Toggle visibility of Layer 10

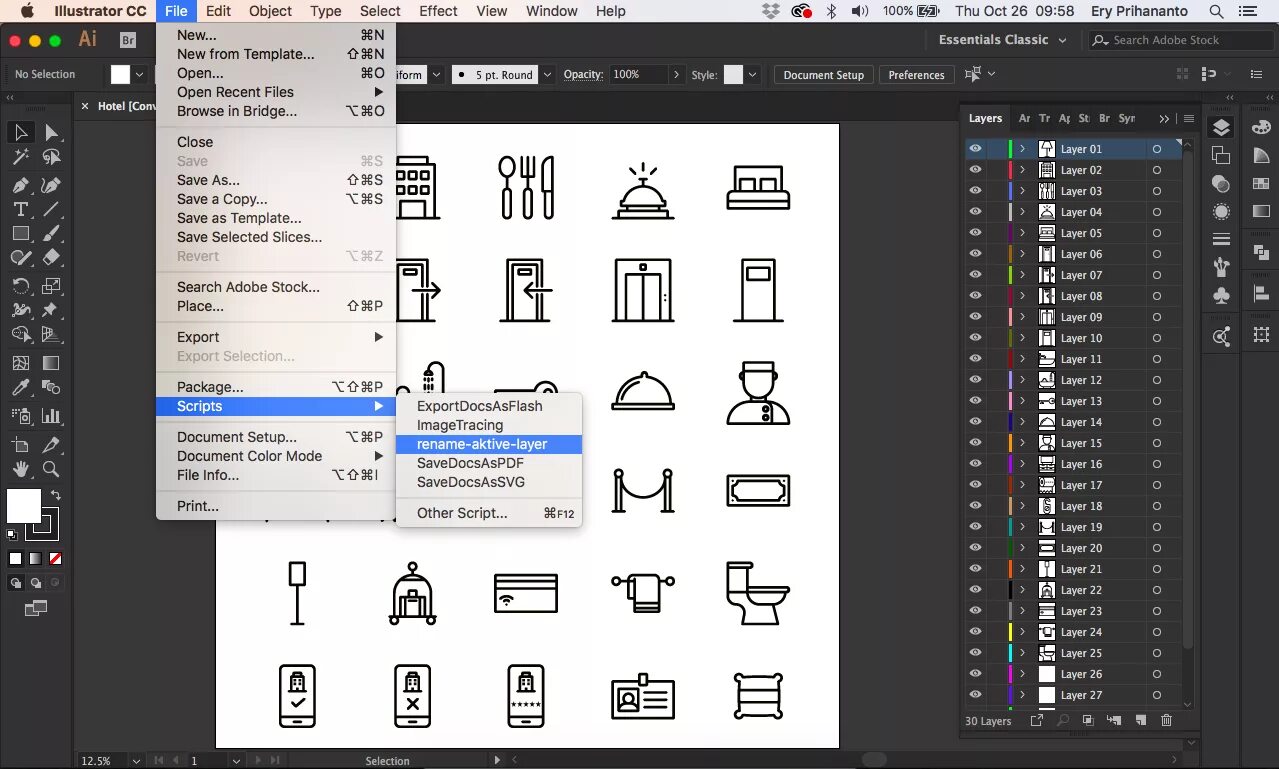pos(975,338)
